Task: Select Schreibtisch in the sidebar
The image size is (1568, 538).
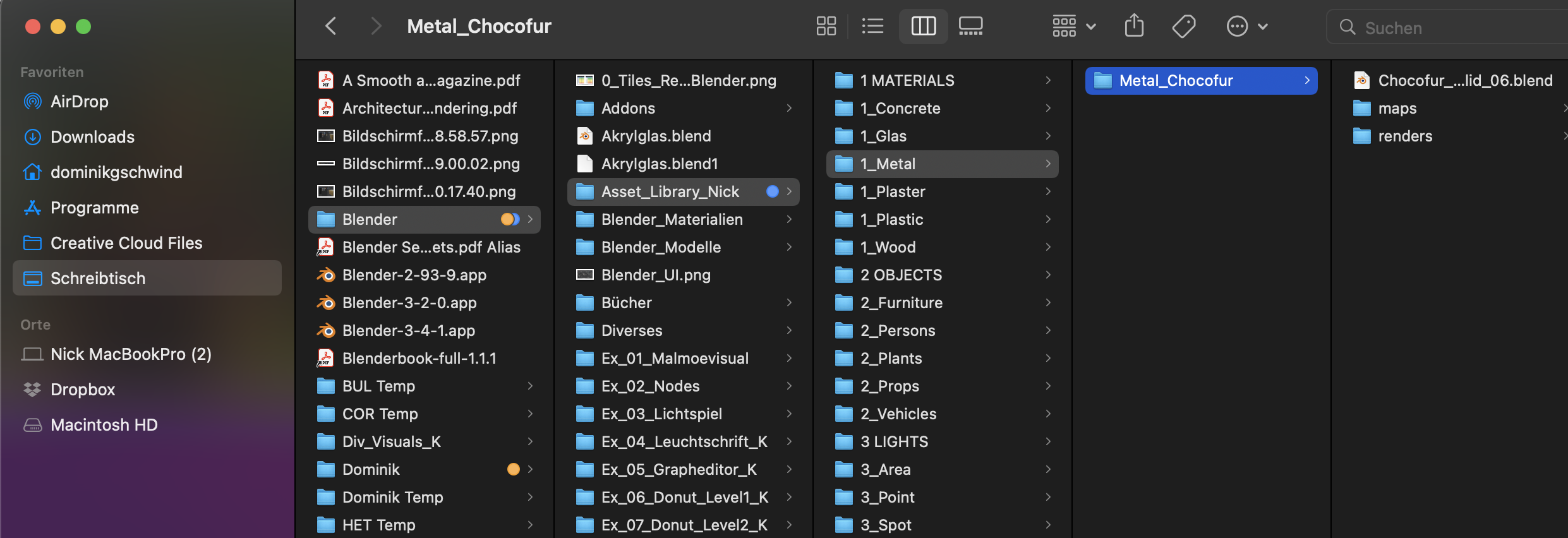Action: click(147, 278)
